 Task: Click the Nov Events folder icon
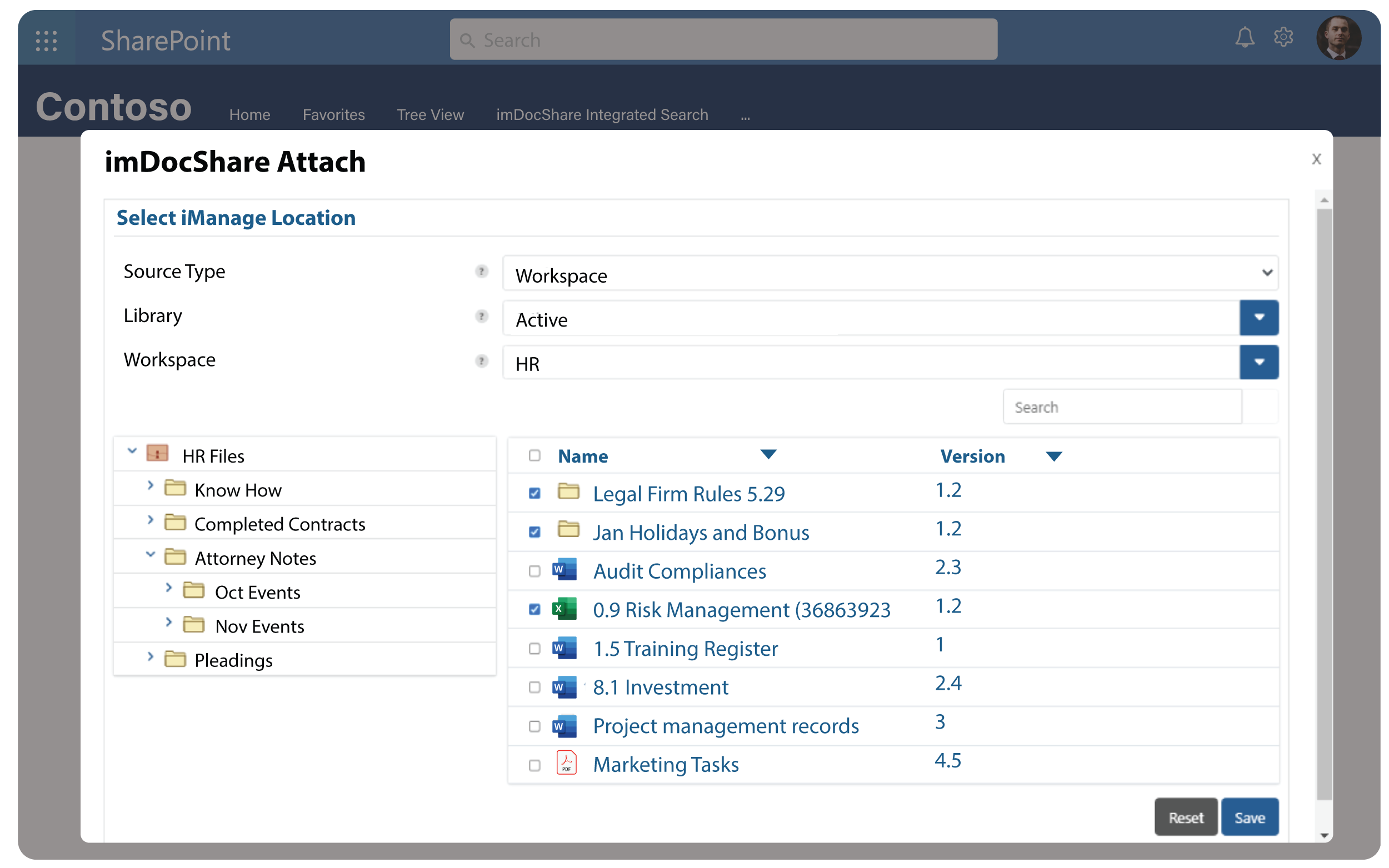click(x=193, y=625)
